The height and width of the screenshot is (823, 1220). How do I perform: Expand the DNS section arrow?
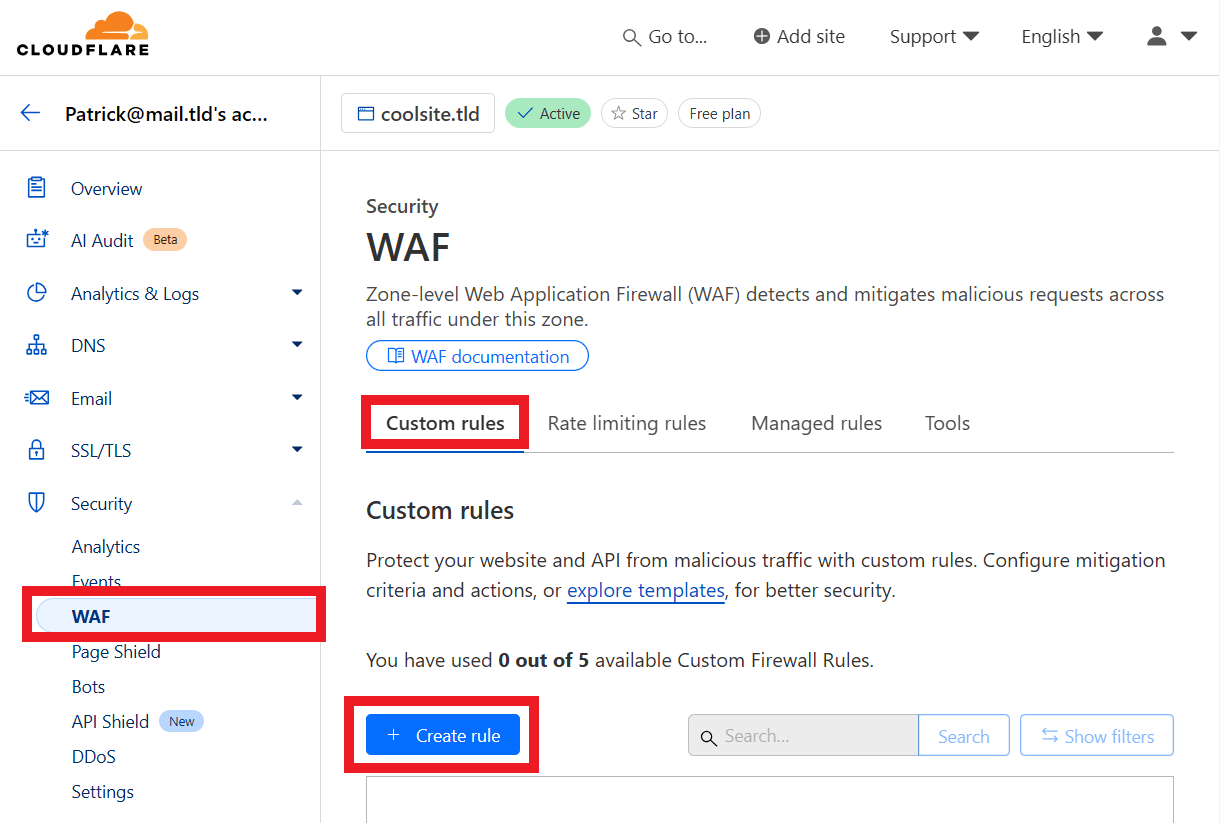pyautogui.click(x=297, y=344)
